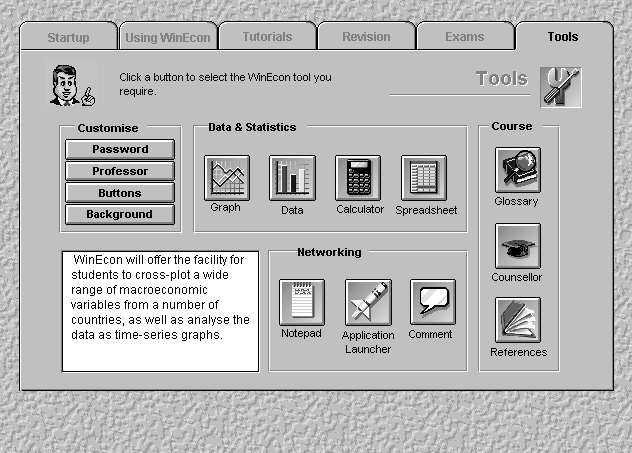Go to the Exams tab
Image resolution: width=632 pixels, height=453 pixels.
pyautogui.click(x=465, y=37)
